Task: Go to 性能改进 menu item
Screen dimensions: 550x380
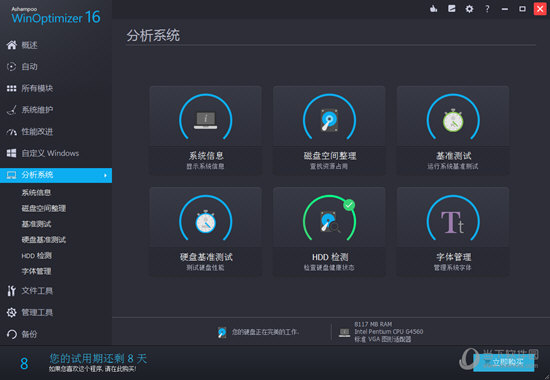Action: click(37, 132)
